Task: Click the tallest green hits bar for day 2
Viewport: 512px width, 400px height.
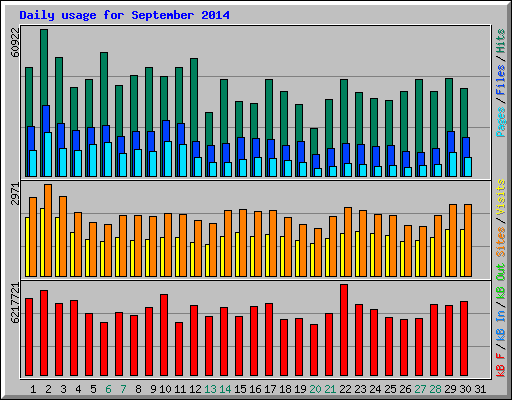Action: point(44,67)
